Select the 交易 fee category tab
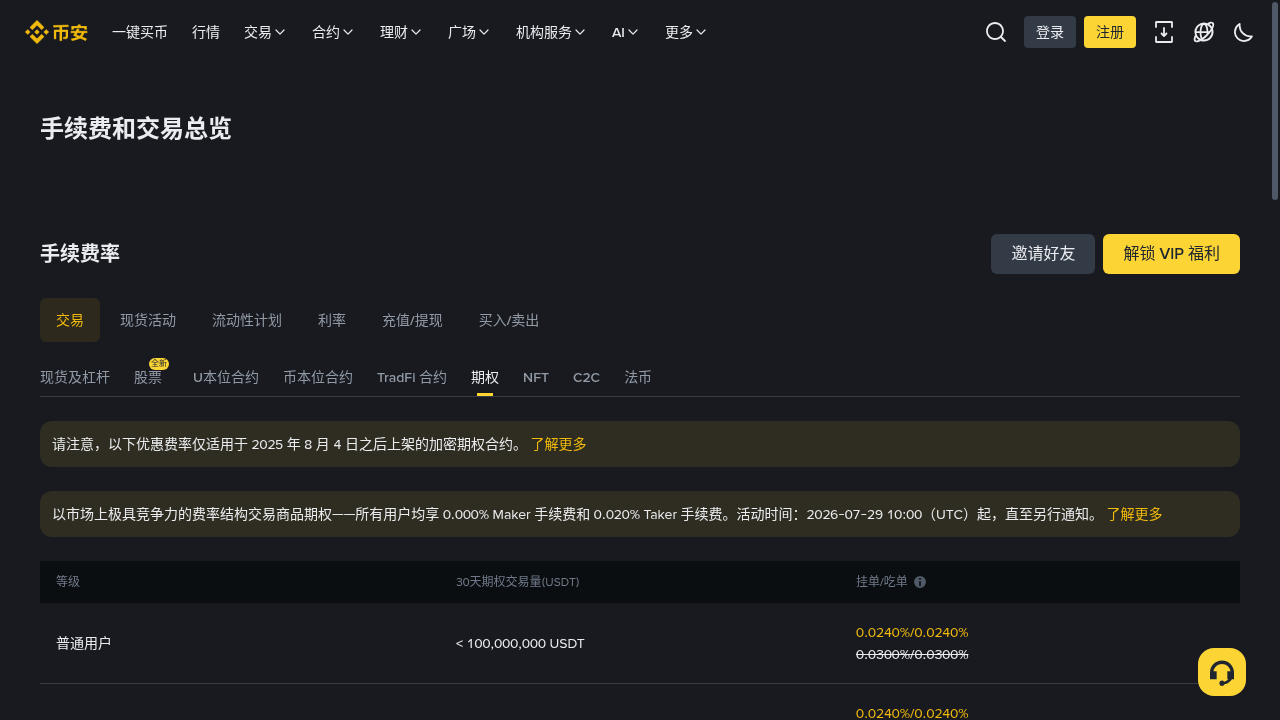The width and height of the screenshot is (1280, 720). (x=70, y=320)
